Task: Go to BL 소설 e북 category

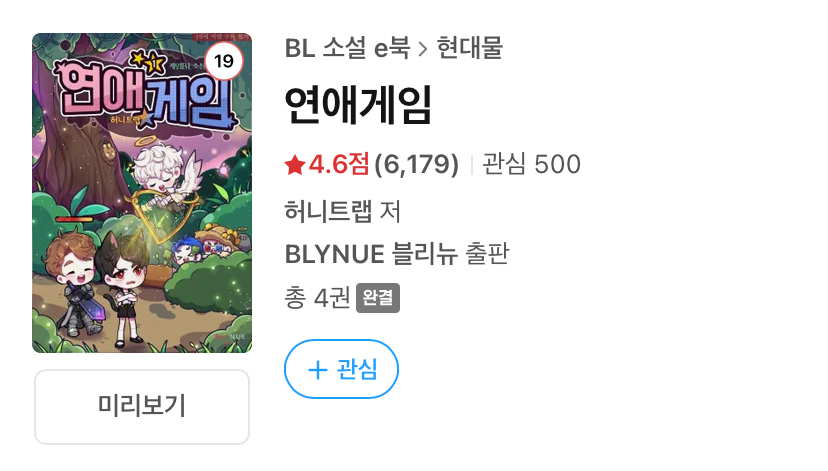Action: tap(347, 48)
